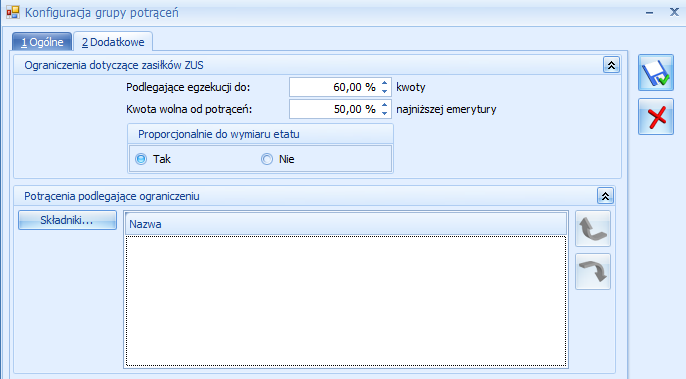Click the najniższej emerytury text
This screenshot has height=379, width=686.
tap(446, 109)
